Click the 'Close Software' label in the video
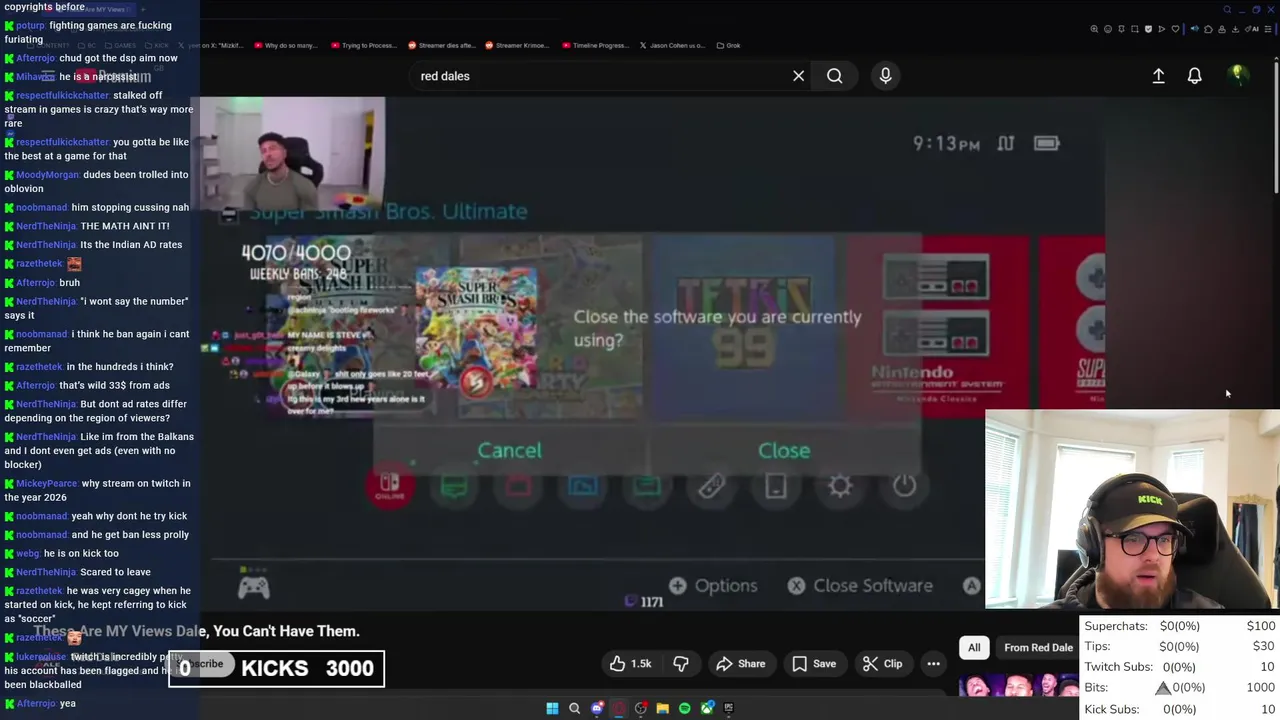 point(872,586)
